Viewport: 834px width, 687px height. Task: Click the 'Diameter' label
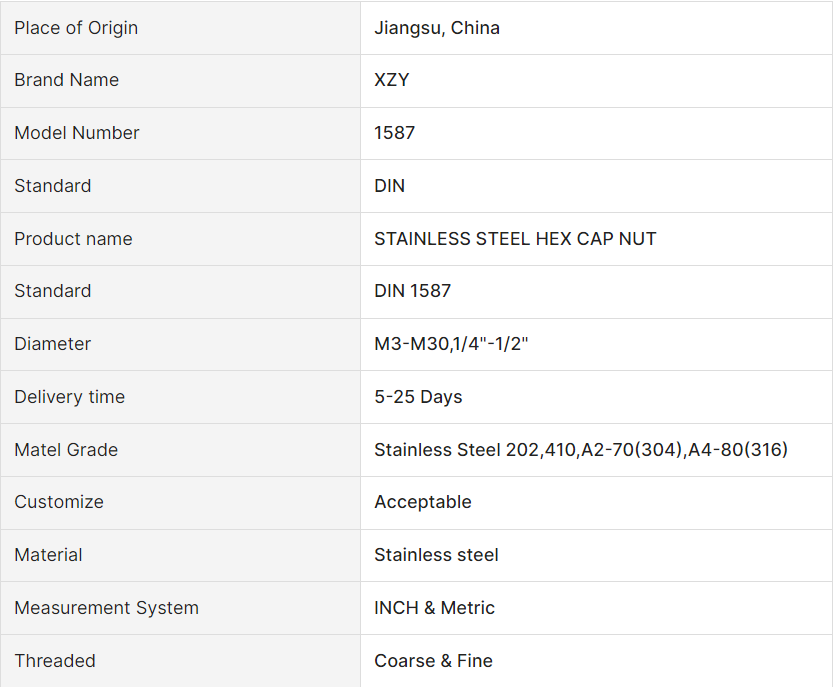pos(52,344)
